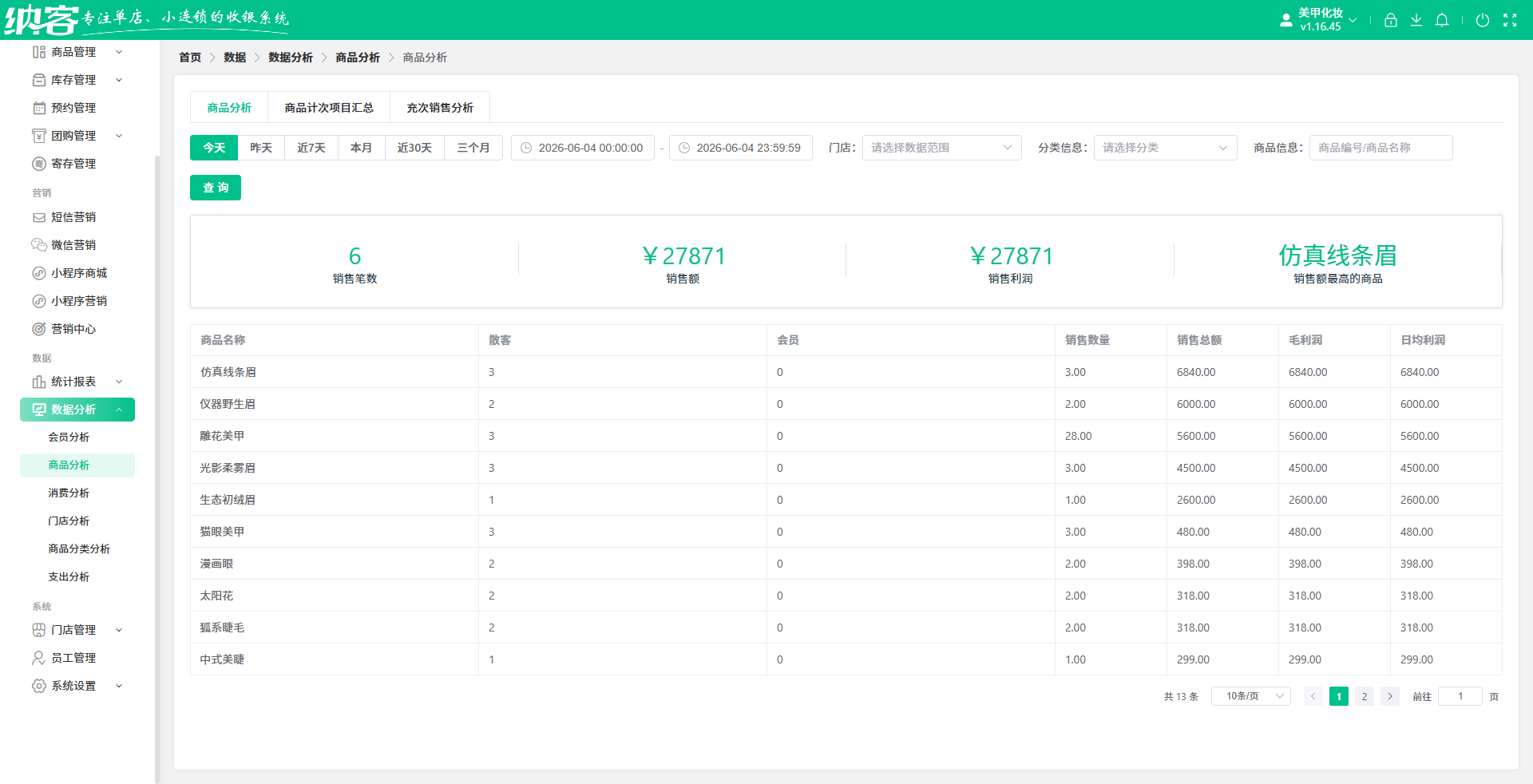
Task: Click the 查询 search button
Action: [x=216, y=188]
